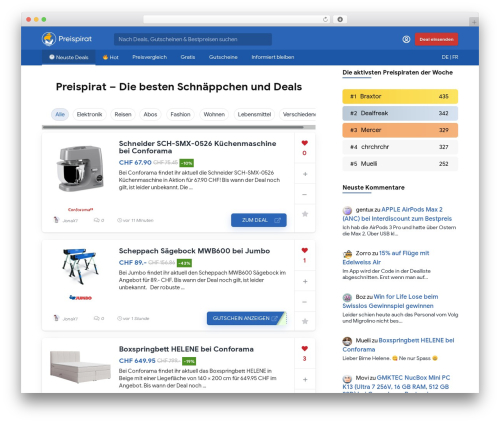This screenshot has height=423, width=500.
Task: Bookmark Schneider Küchenmaschine deal with star
Action: pos(305,214)
